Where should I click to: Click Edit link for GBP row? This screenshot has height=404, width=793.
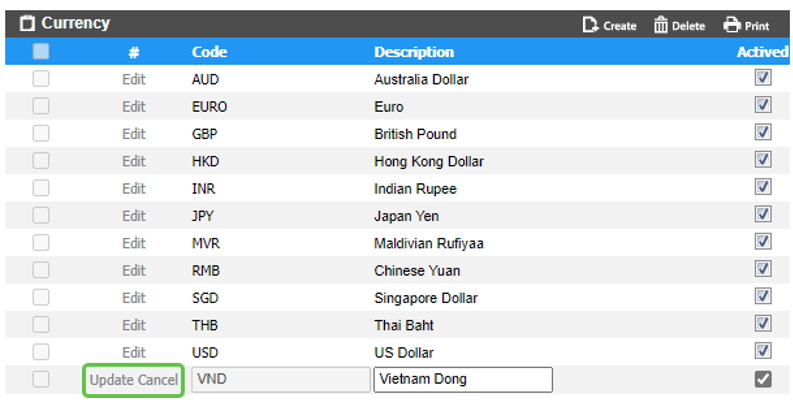[x=134, y=134]
